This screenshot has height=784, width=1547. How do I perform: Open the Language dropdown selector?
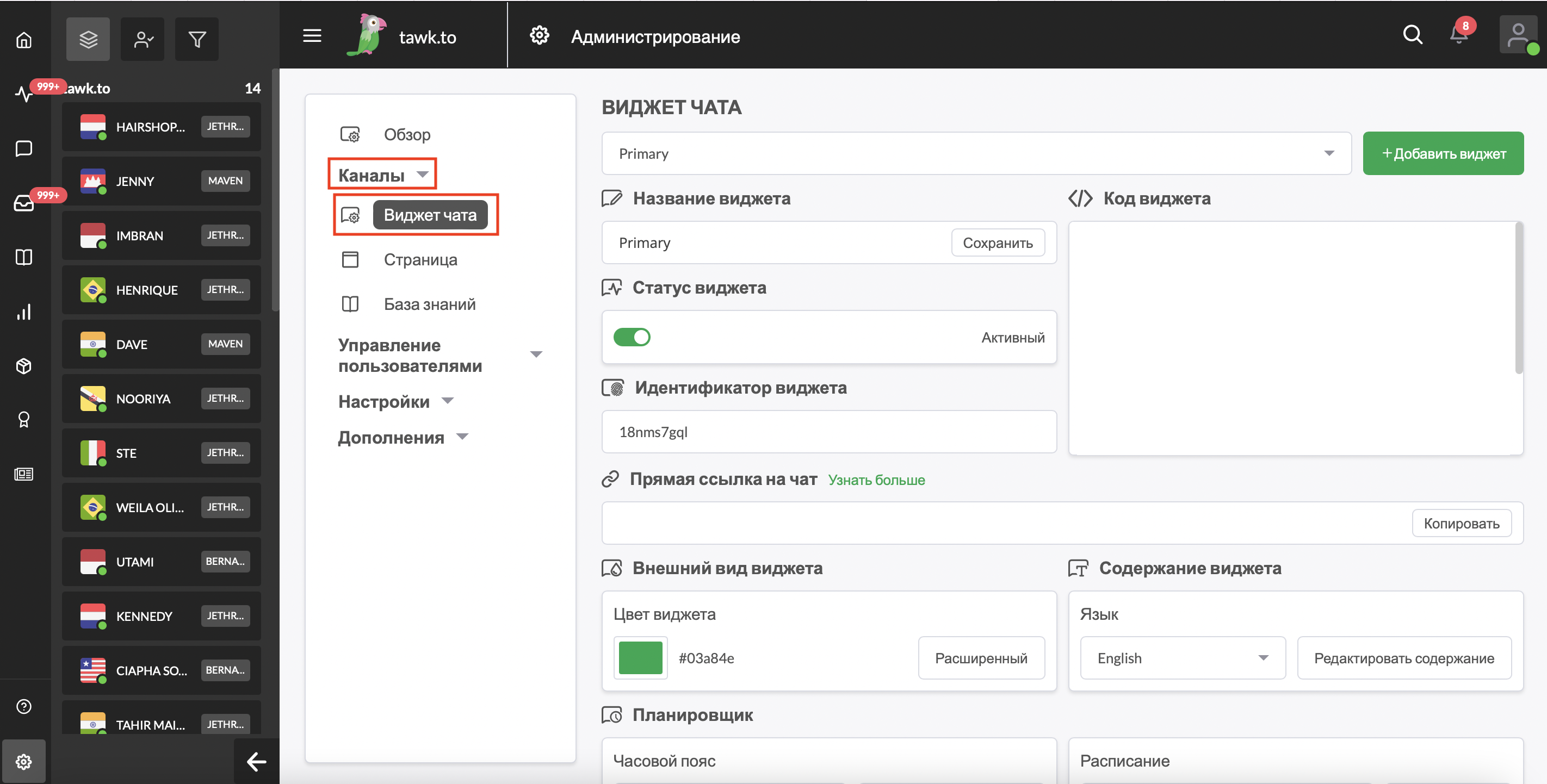coord(1182,657)
